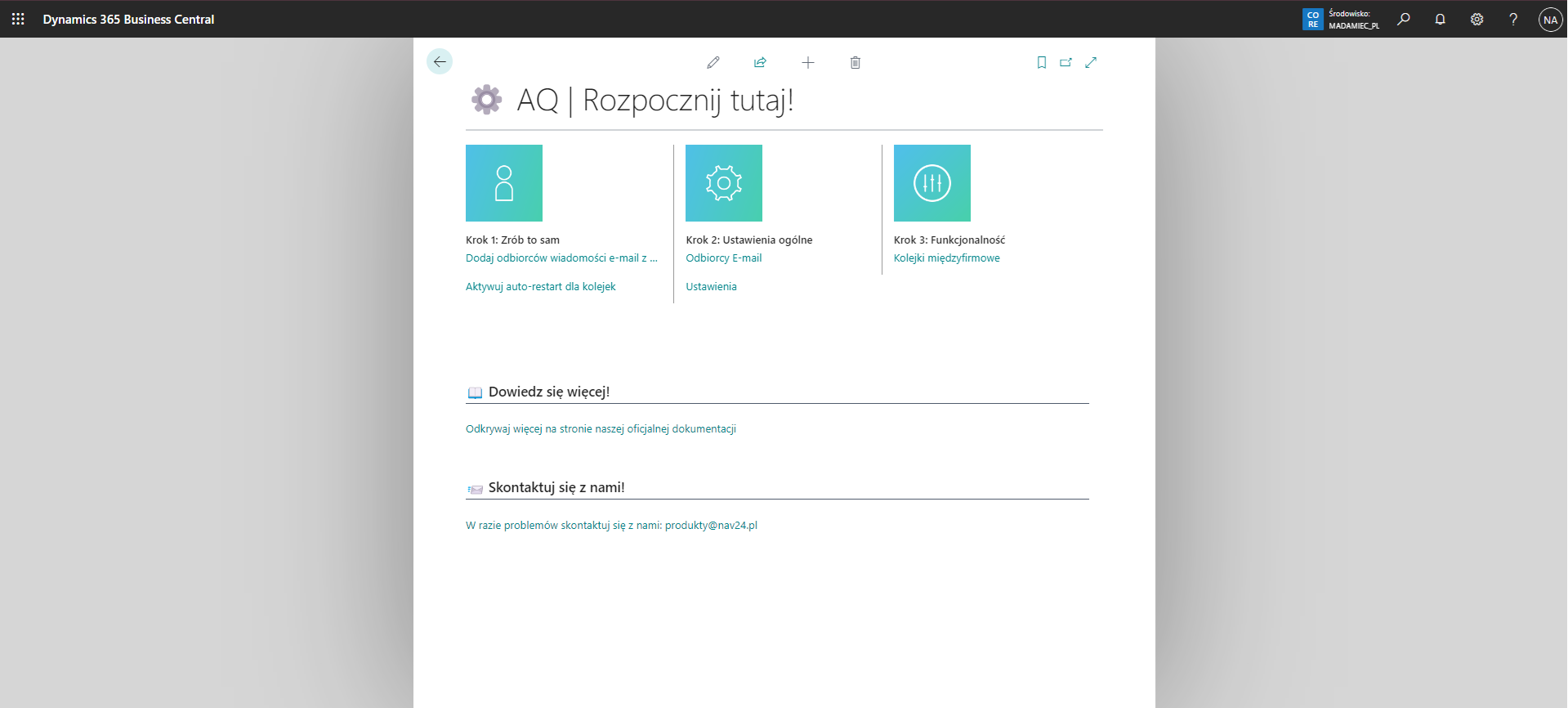
Task: Click the Krok 3 sliders tile
Action: click(x=932, y=183)
